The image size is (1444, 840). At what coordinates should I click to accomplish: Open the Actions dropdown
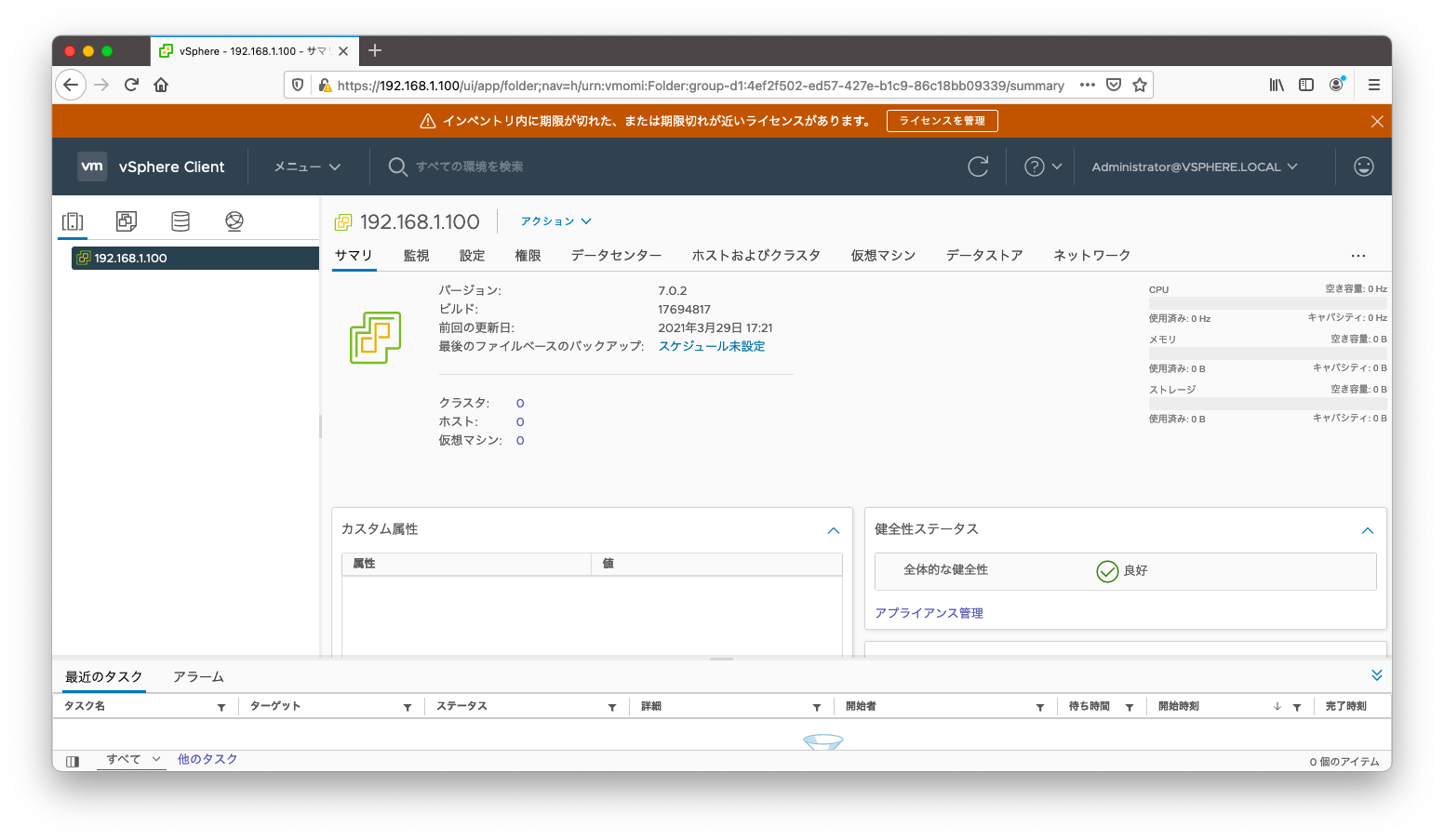pyautogui.click(x=555, y=221)
